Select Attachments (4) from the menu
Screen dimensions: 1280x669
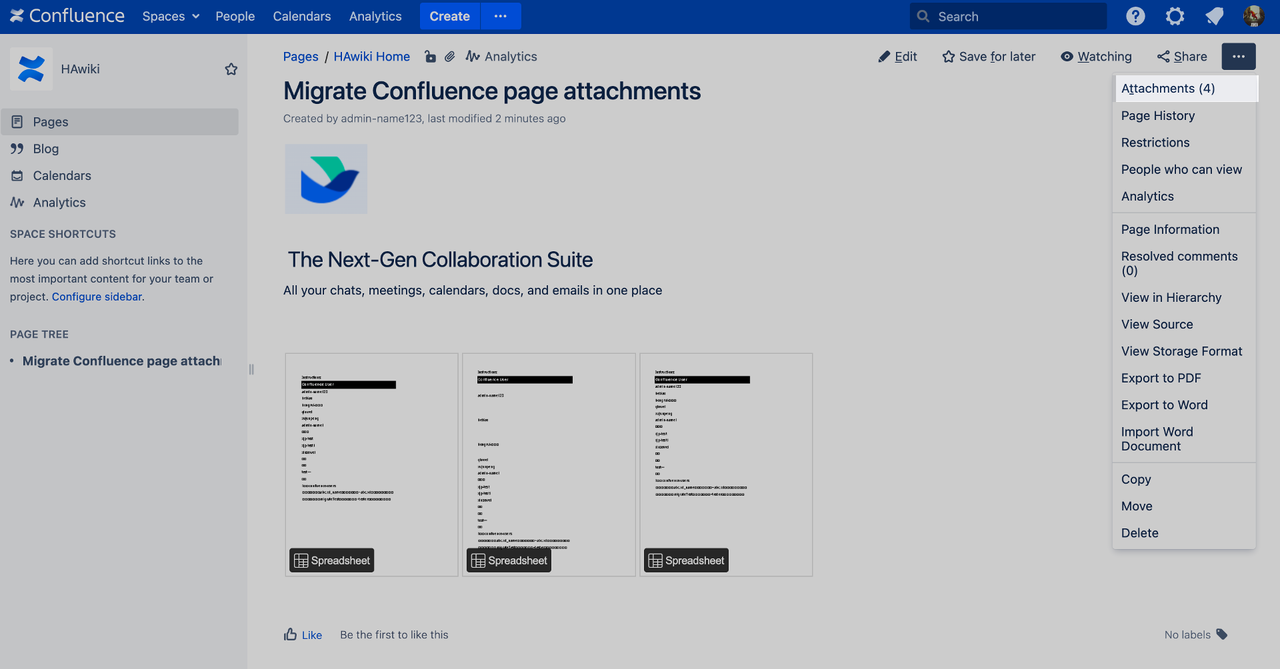pos(1167,88)
